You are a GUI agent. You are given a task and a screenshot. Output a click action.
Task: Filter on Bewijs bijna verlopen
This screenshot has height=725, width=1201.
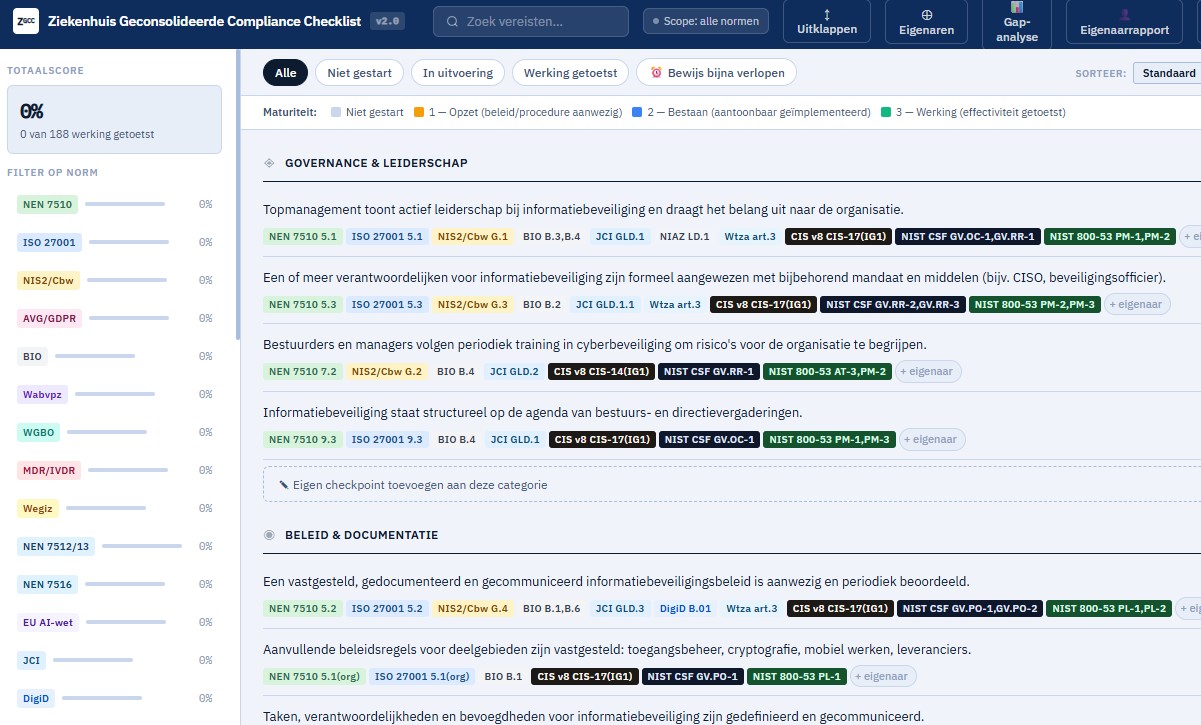(x=716, y=73)
